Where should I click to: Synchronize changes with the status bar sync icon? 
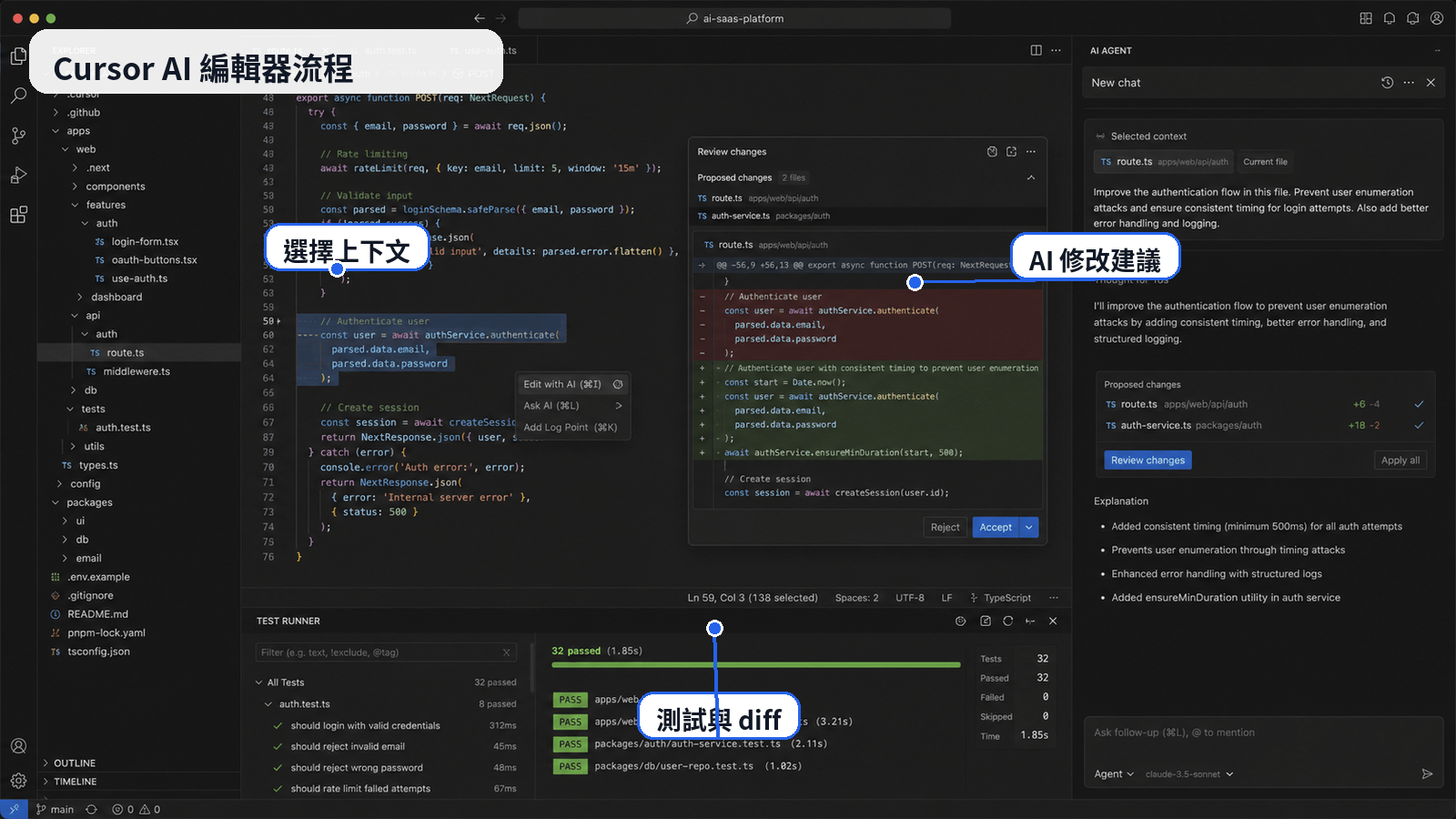[91, 809]
